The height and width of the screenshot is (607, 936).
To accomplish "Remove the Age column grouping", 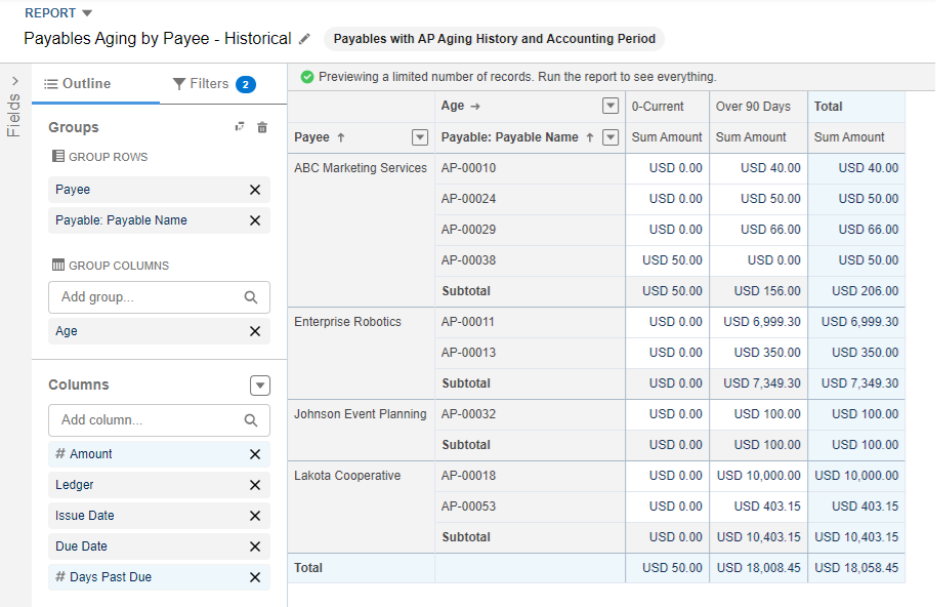I will [x=255, y=331].
